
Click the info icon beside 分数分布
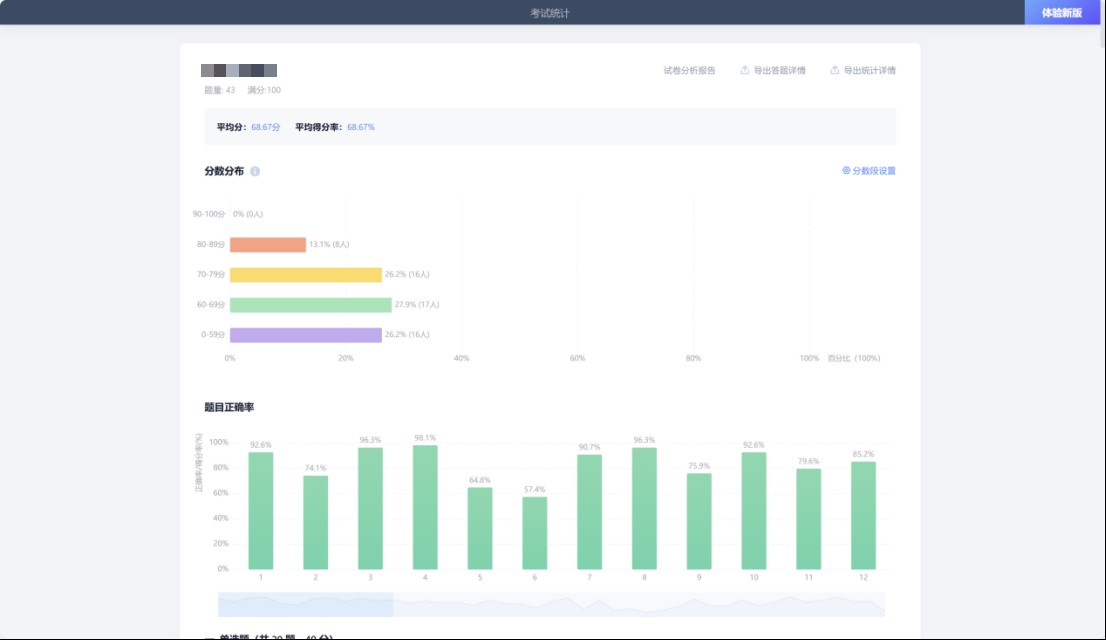pos(255,172)
